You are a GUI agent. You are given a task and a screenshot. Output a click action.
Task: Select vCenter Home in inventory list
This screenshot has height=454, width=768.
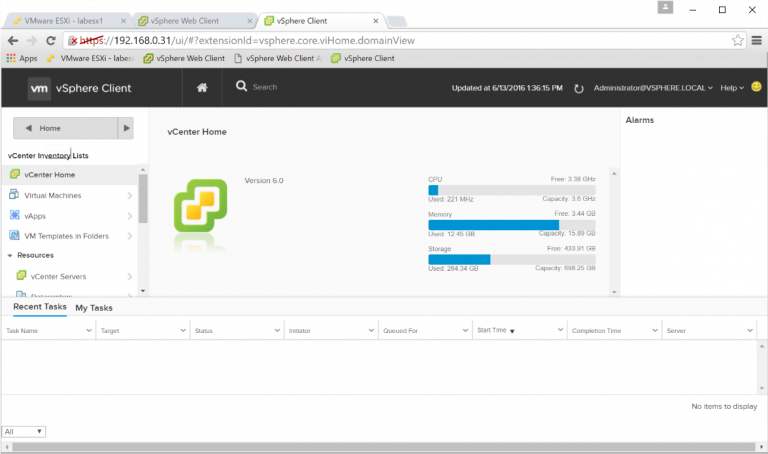(x=70, y=175)
